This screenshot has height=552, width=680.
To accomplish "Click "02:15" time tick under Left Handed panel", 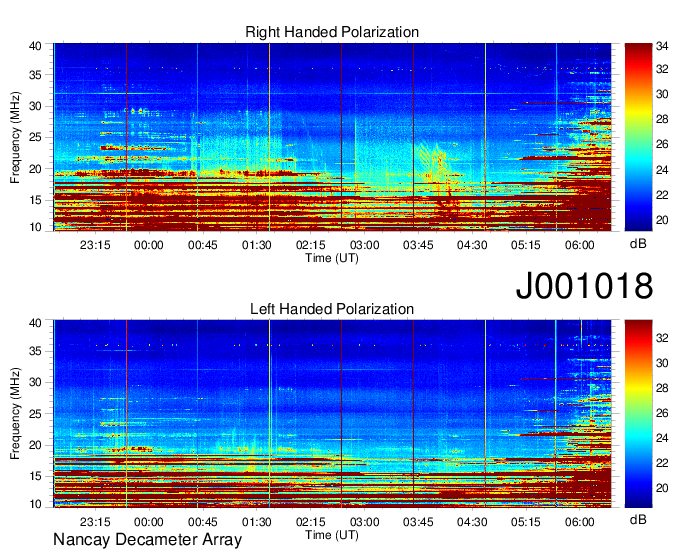I will pos(311,522).
